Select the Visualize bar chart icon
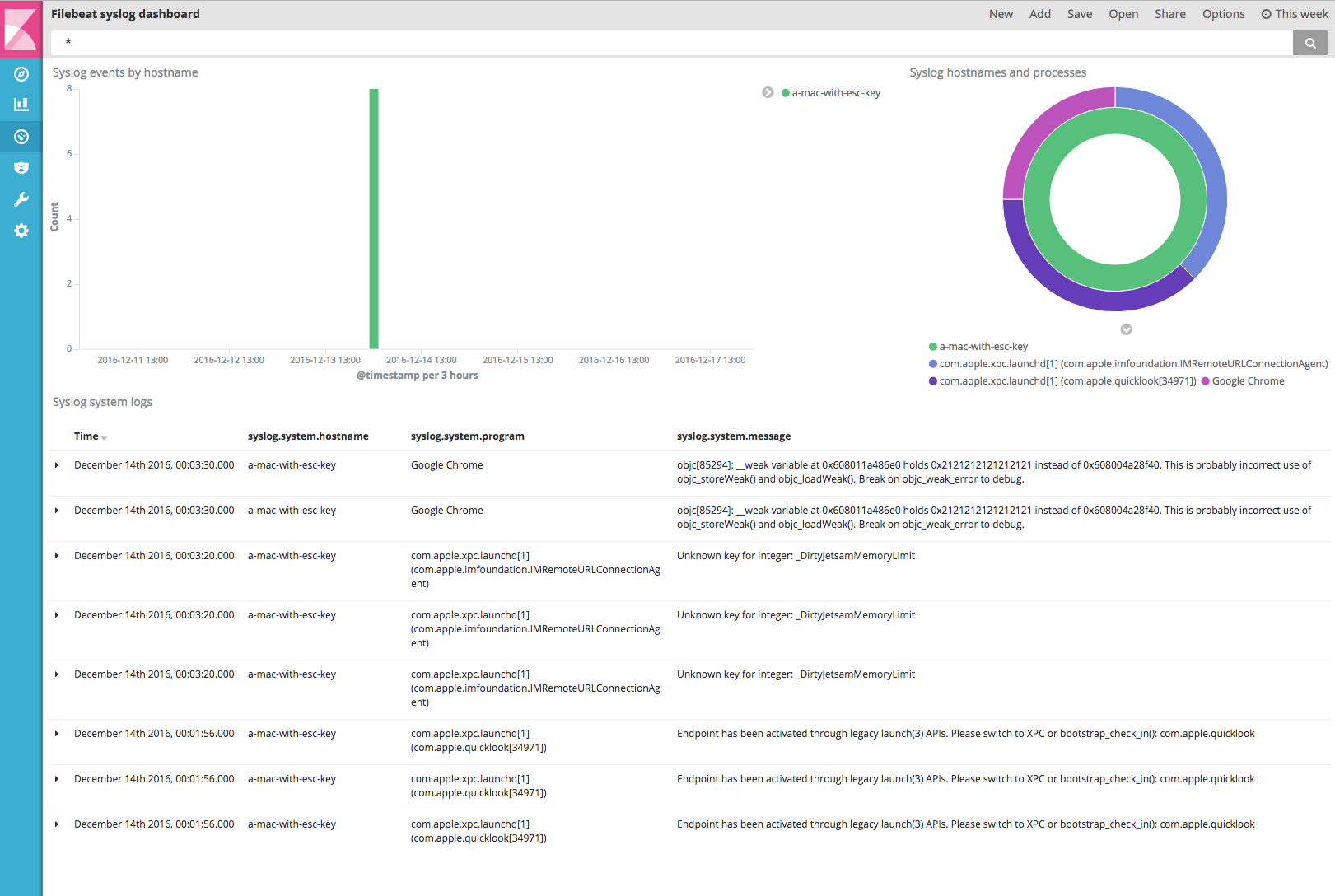 point(21,105)
